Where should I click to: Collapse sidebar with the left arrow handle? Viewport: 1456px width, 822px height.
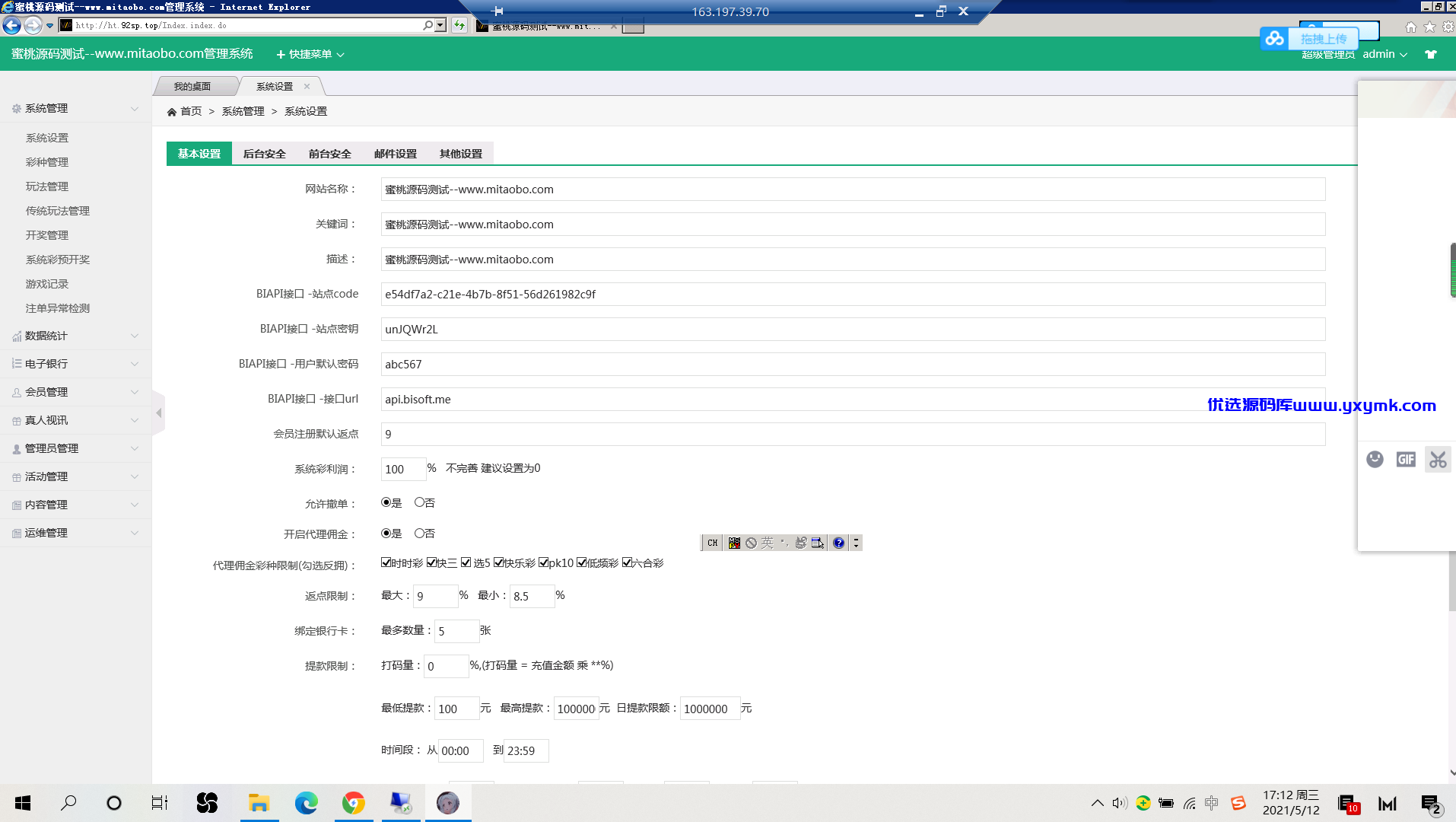pyautogui.click(x=159, y=413)
